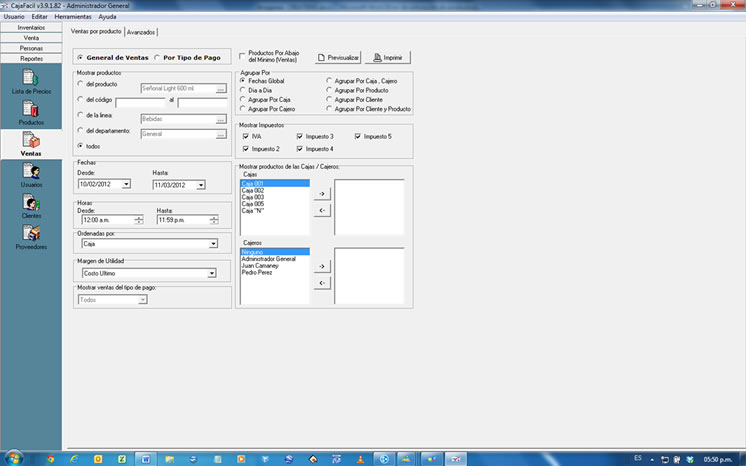The image size is (746, 466).
Task: Select the Por Tipo de Pago option
Action: [158, 57]
